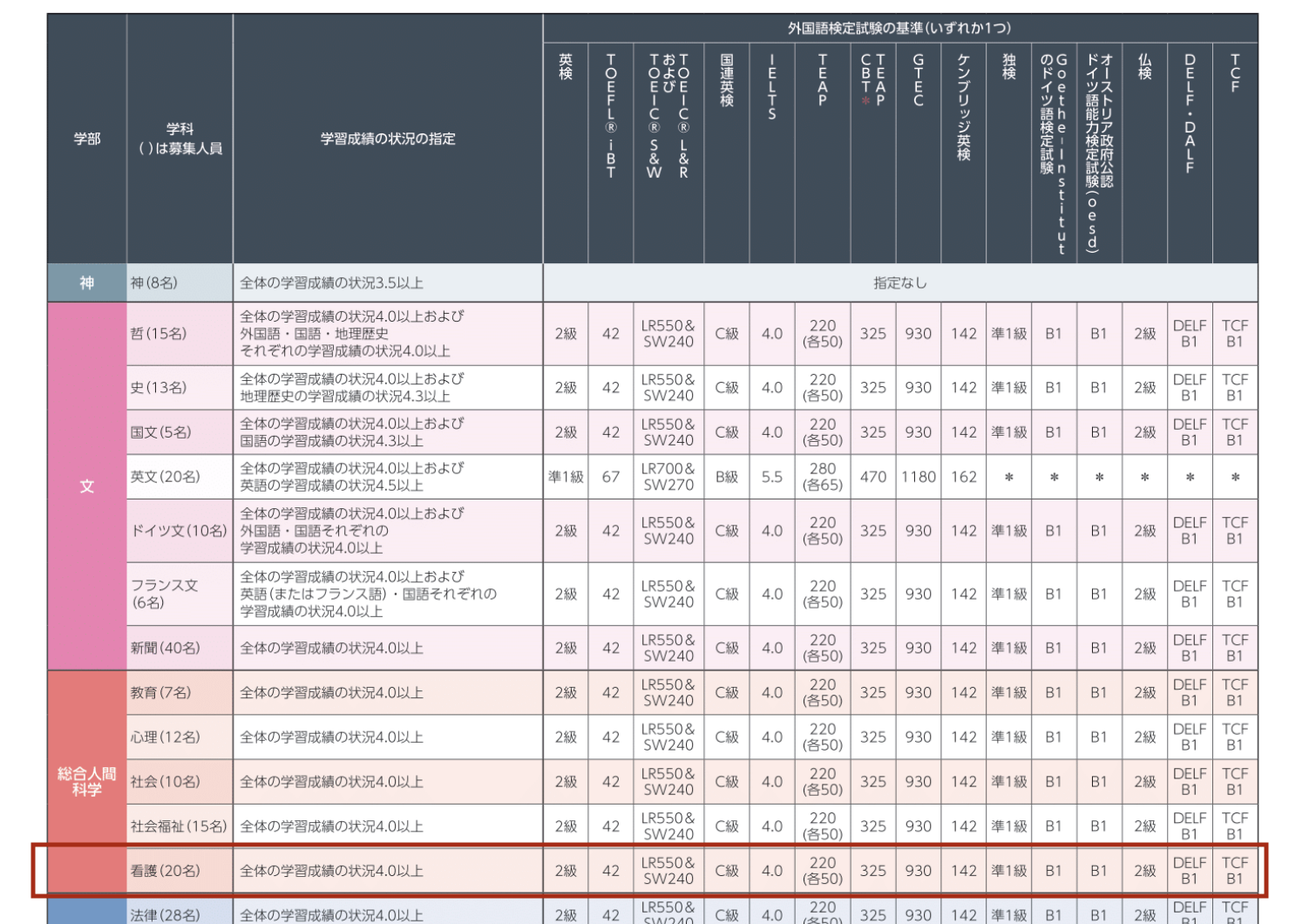This screenshot has height=924, width=1316.
Task: Select the 学習成績の状況の指定 header cell
Action: coord(388,139)
